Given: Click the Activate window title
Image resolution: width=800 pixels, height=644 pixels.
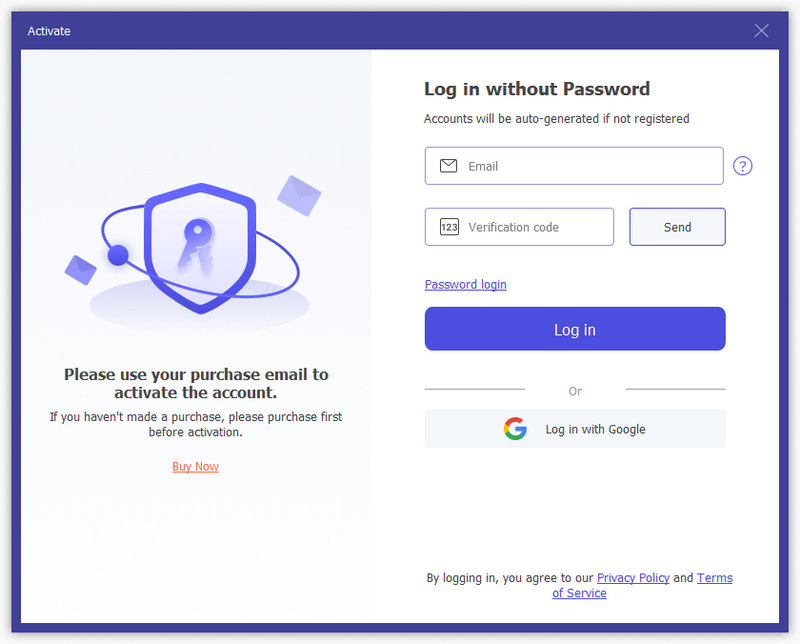Looking at the screenshot, I should tap(49, 31).
